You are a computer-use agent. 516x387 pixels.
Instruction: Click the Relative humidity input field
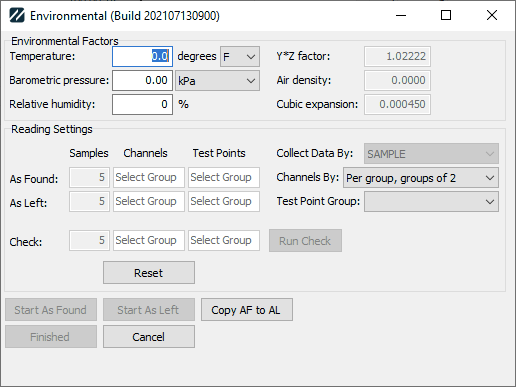142,104
